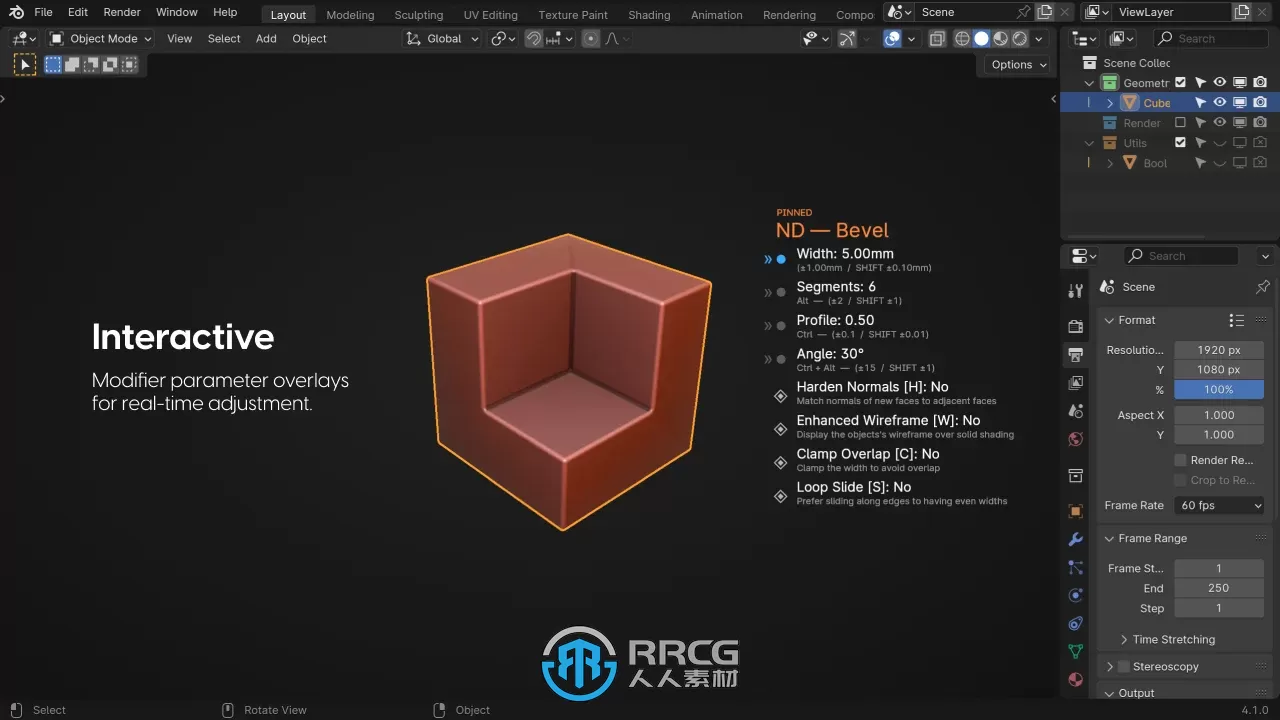Choose the Set new selection mode icon
The image size is (1280, 720).
pyautogui.click(x=53, y=64)
